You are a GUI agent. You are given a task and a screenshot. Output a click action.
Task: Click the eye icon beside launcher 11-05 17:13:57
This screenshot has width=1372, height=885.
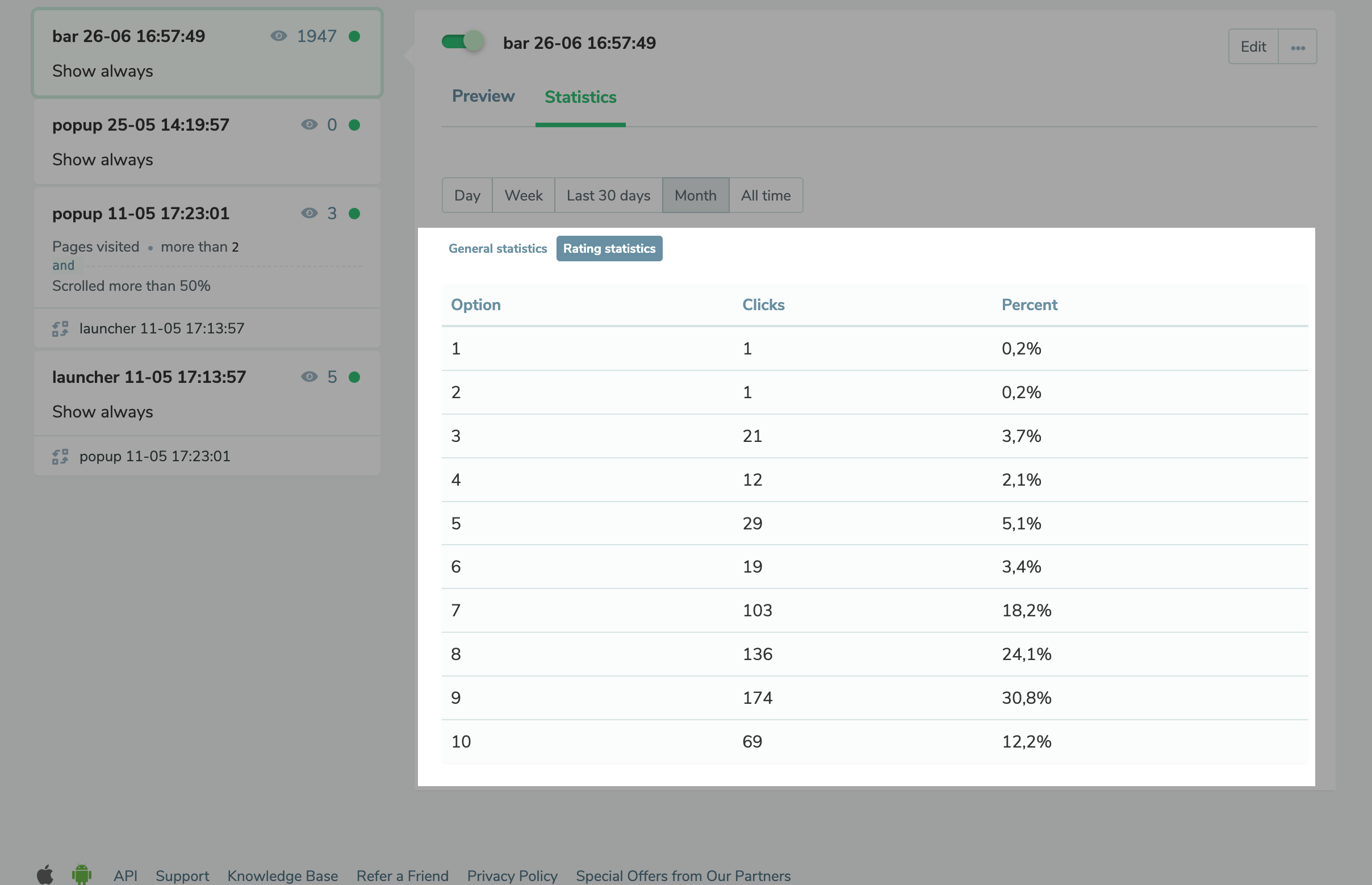click(x=309, y=377)
